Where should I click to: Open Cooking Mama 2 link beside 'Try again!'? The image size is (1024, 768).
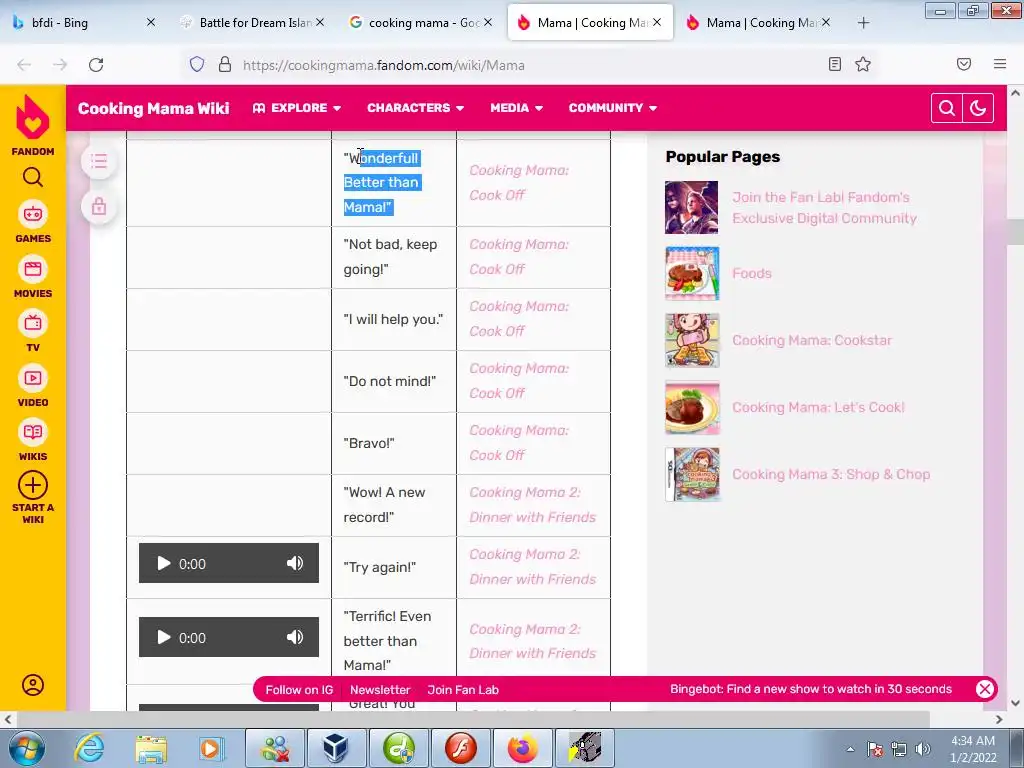pyautogui.click(x=533, y=567)
